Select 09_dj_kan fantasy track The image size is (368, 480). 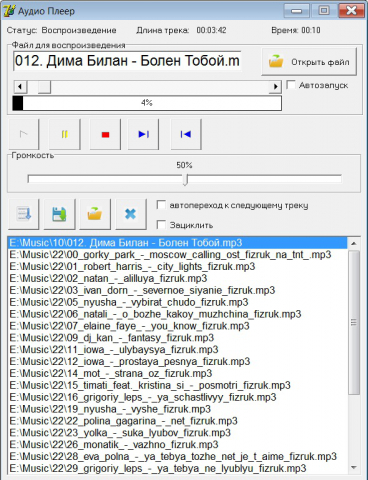click(x=177, y=338)
